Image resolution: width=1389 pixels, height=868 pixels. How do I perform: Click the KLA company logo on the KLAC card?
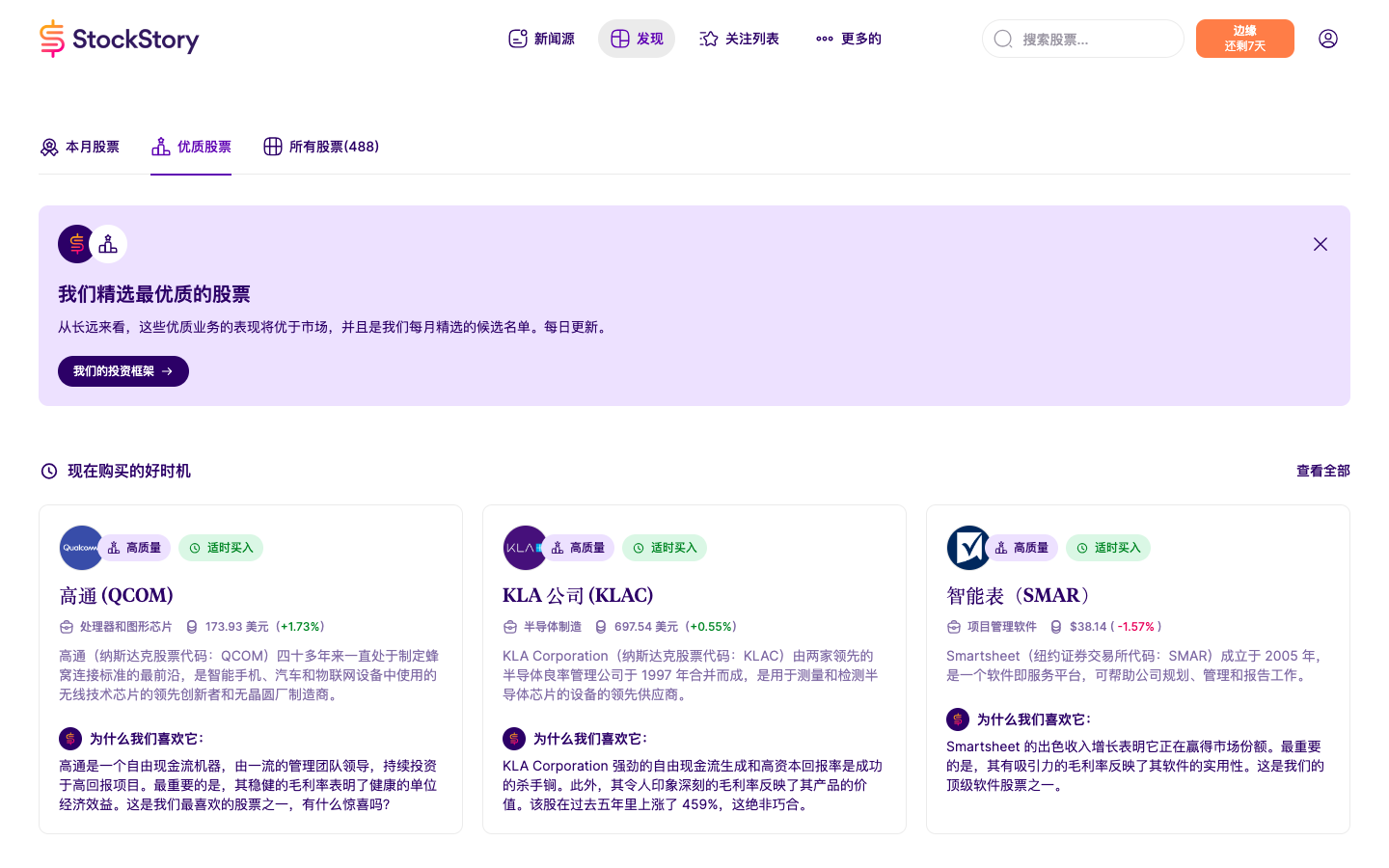(525, 548)
